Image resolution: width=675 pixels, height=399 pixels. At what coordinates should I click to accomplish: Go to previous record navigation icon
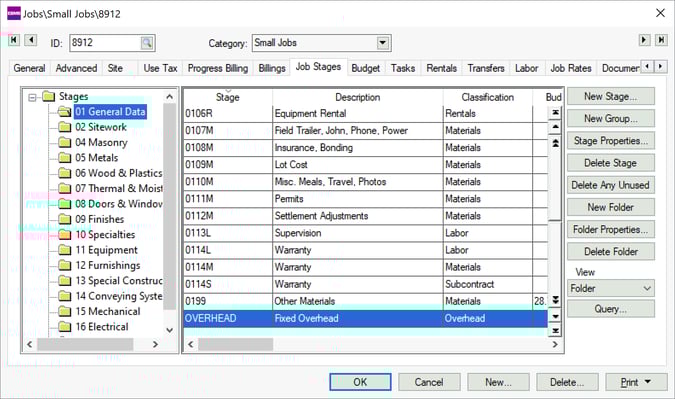pyautogui.click(x=31, y=40)
